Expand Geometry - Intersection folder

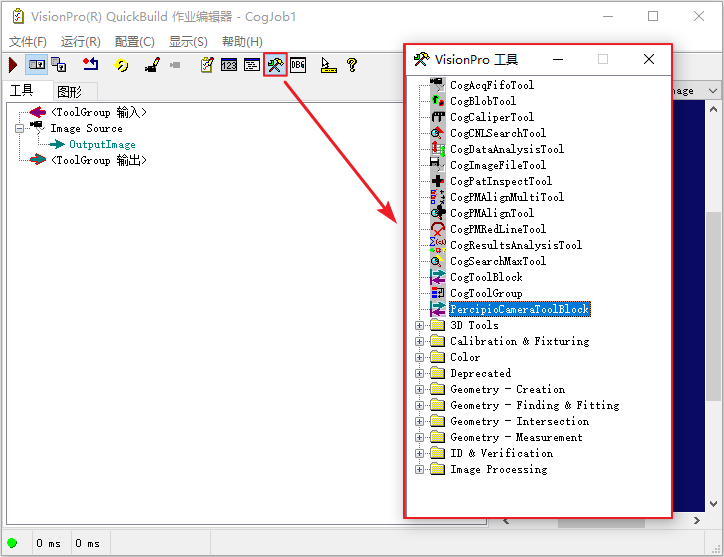coord(419,421)
